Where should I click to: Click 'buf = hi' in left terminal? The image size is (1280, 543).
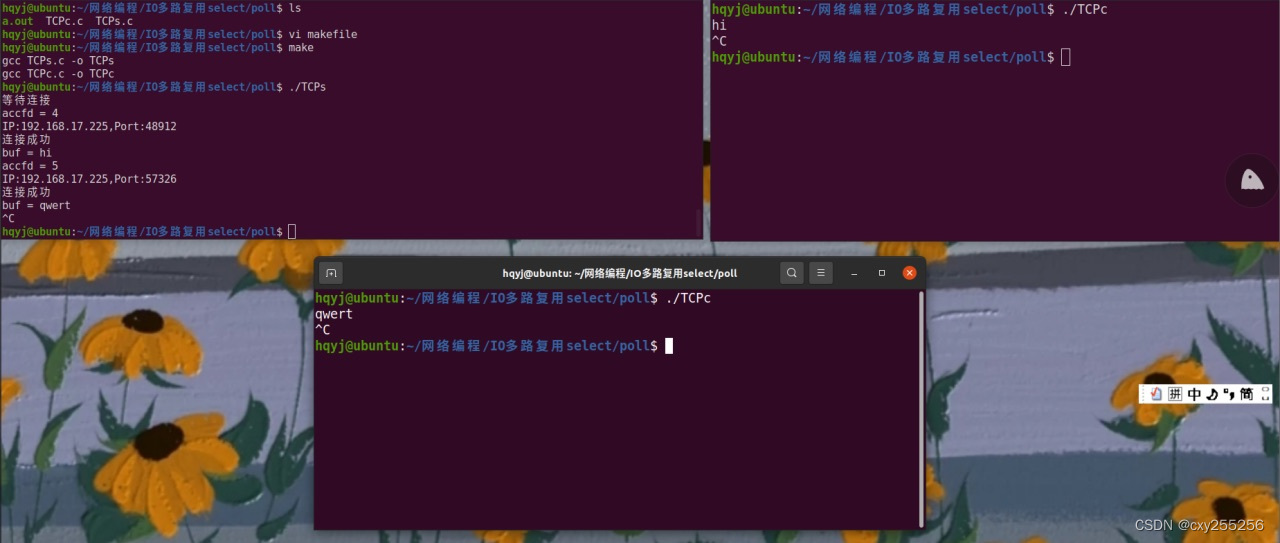(x=27, y=153)
